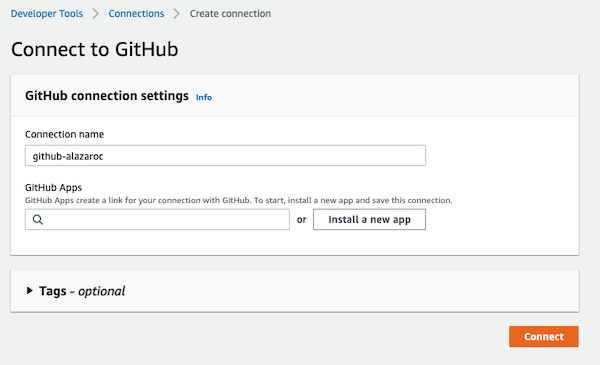
Task: Click the GitHub connection settings heading
Action: point(107,96)
